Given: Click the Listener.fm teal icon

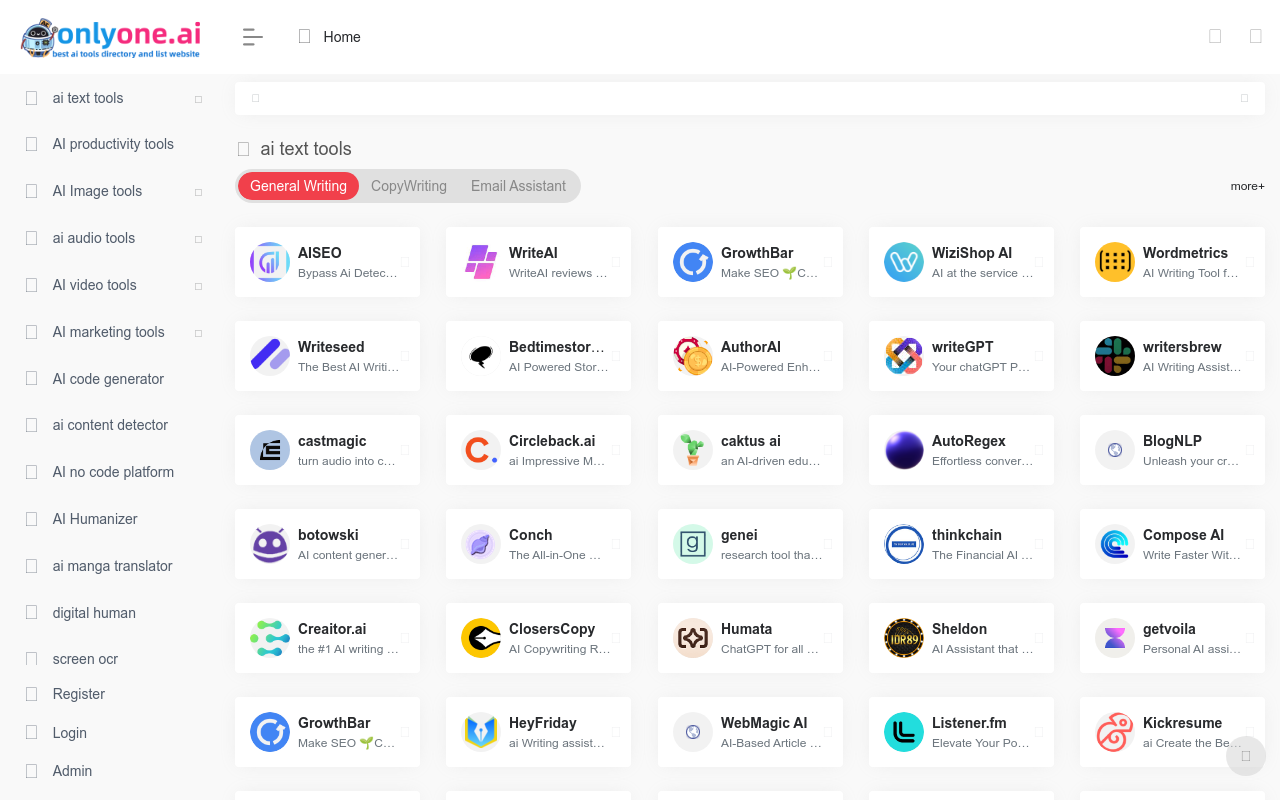Looking at the screenshot, I should click(904, 732).
